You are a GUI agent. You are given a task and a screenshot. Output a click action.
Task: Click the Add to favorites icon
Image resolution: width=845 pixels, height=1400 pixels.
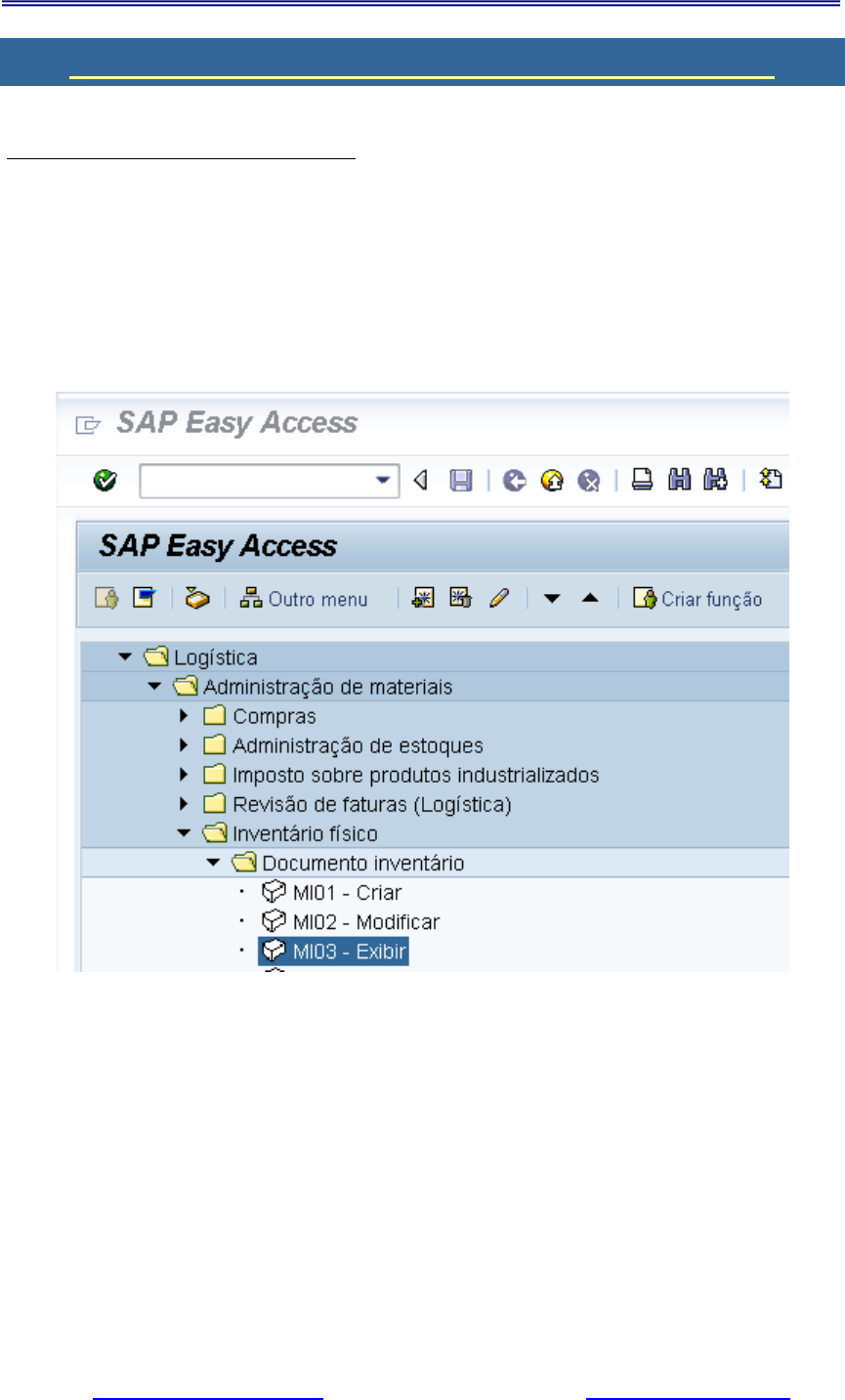tap(423, 598)
